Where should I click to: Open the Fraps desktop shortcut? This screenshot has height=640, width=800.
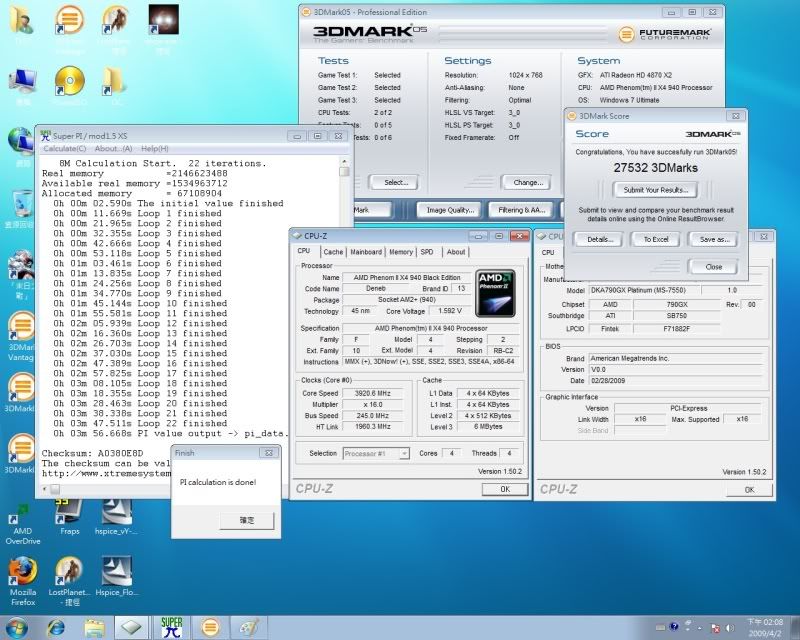click(69, 518)
